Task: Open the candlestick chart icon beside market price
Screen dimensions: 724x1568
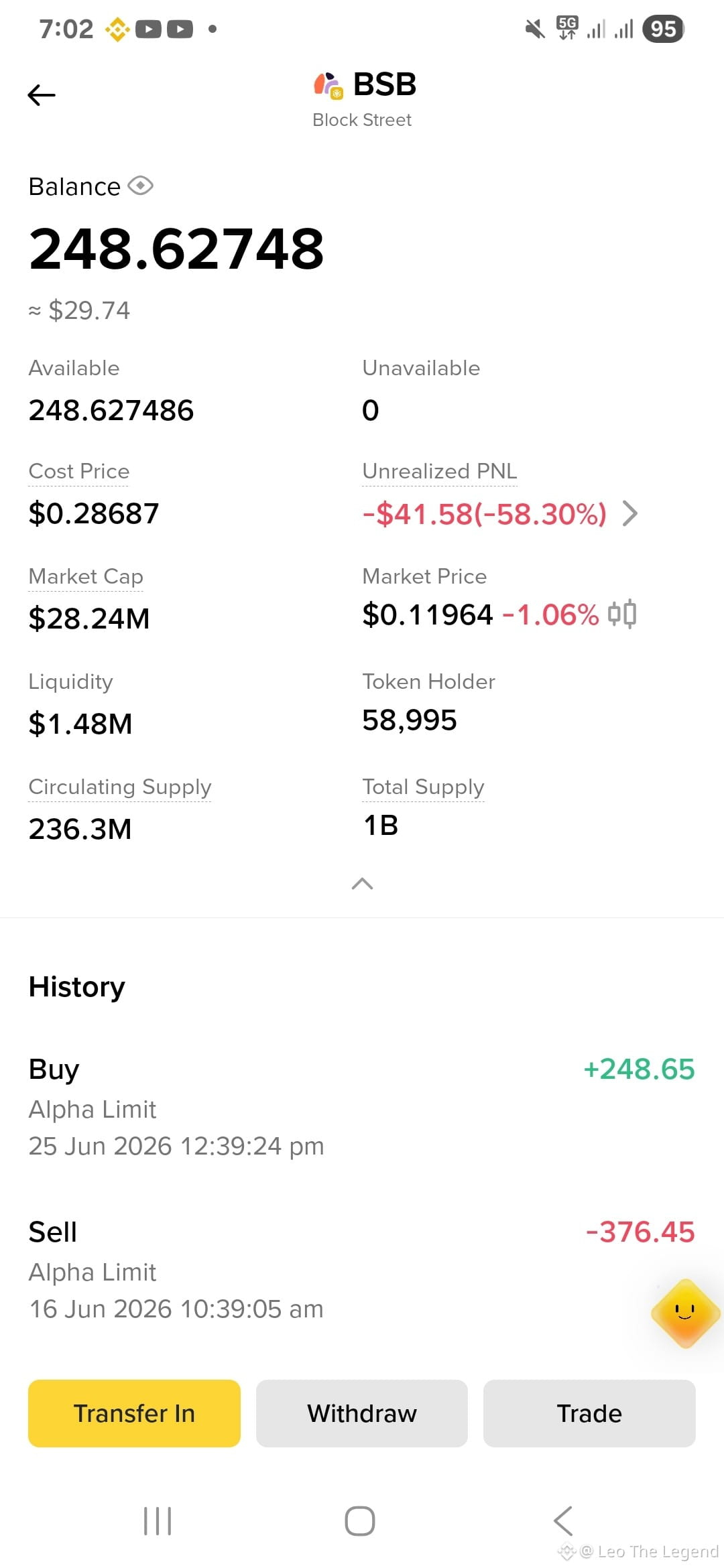Action: coord(622,614)
